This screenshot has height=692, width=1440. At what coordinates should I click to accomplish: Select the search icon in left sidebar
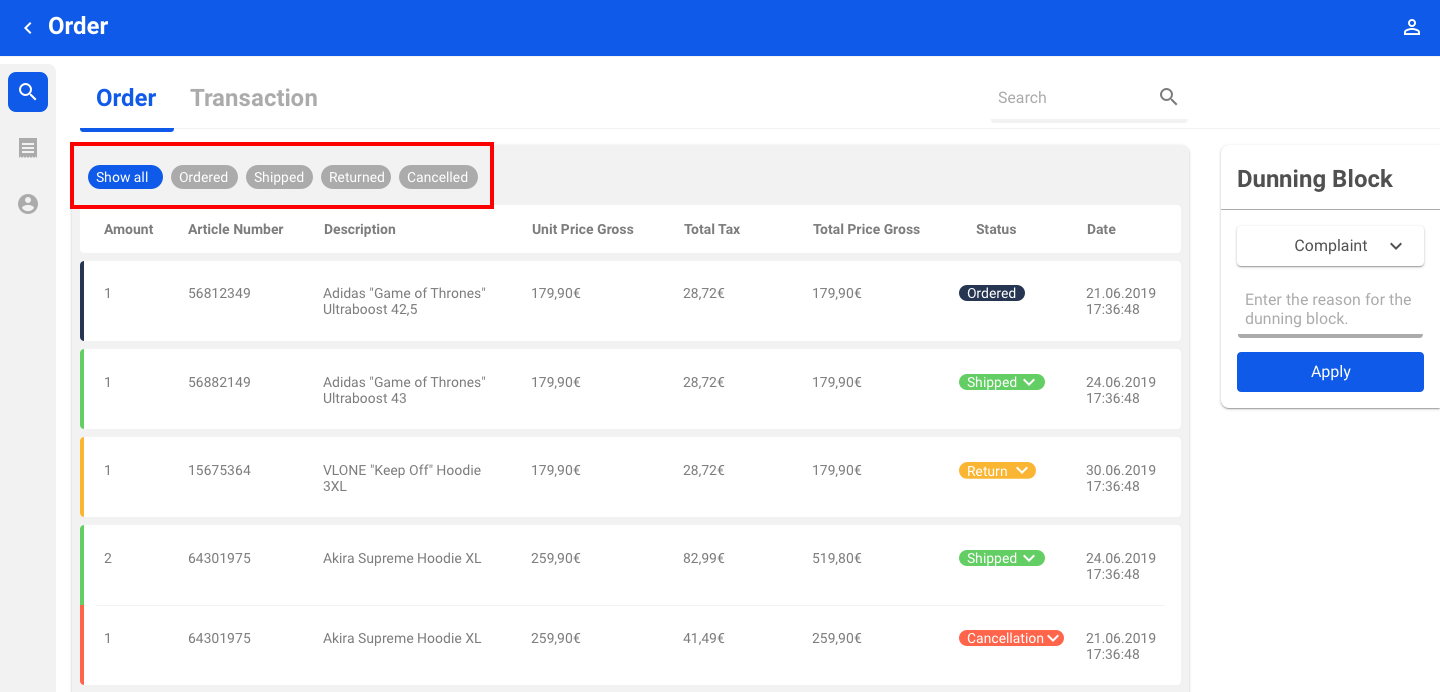[x=28, y=92]
